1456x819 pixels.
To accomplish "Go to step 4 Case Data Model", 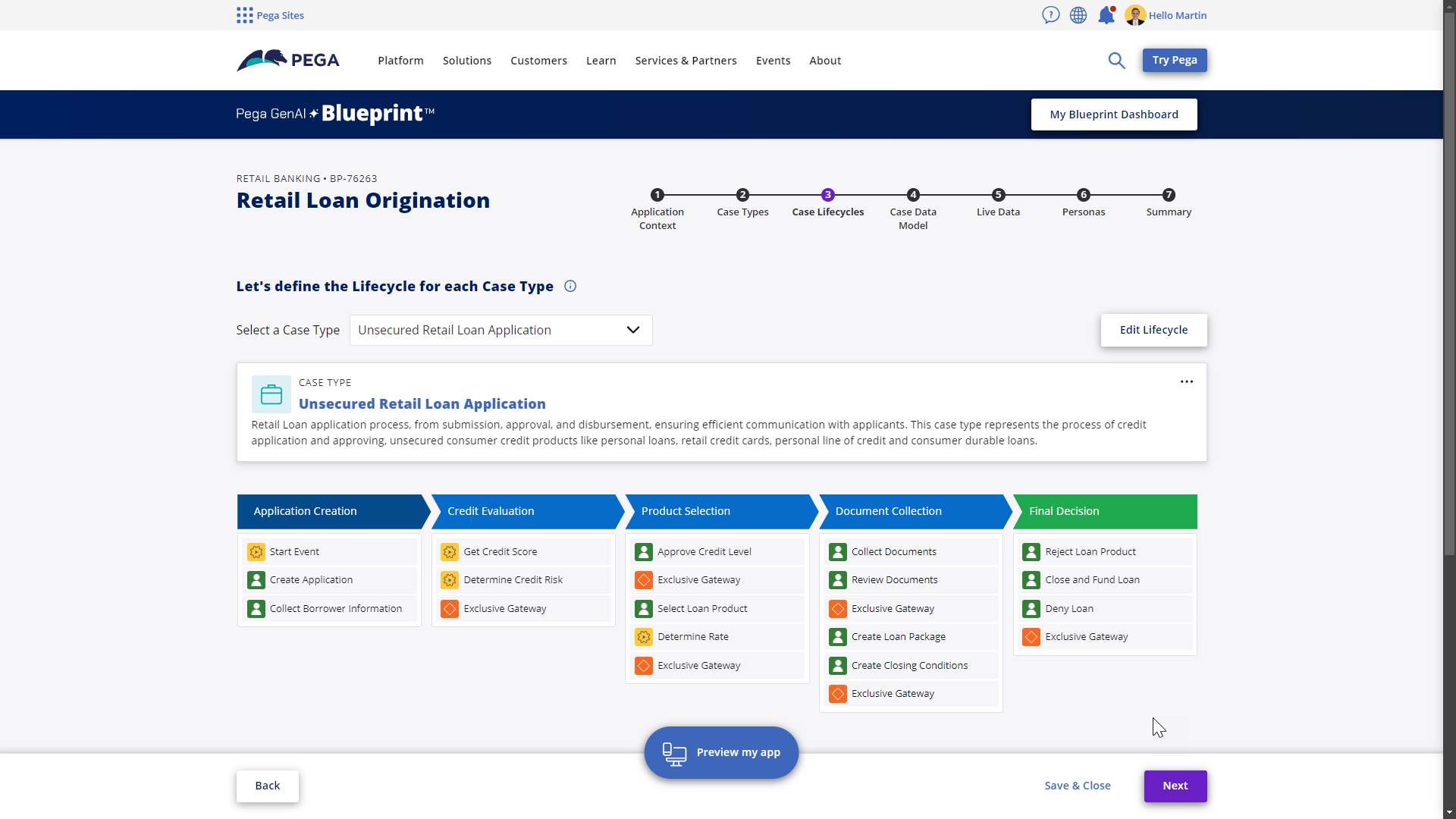I will [913, 210].
